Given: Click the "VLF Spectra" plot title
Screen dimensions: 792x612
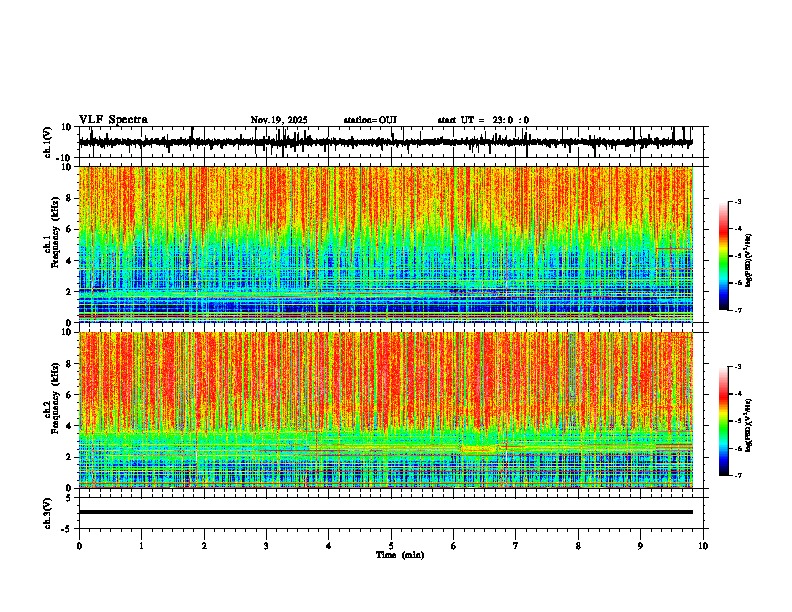Looking at the screenshot, I should (x=113, y=120).
